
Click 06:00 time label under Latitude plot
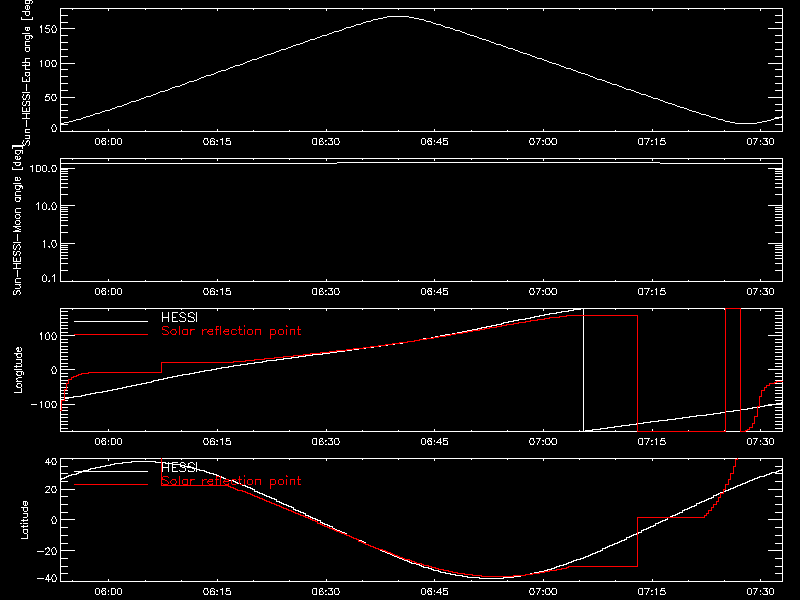(108, 592)
